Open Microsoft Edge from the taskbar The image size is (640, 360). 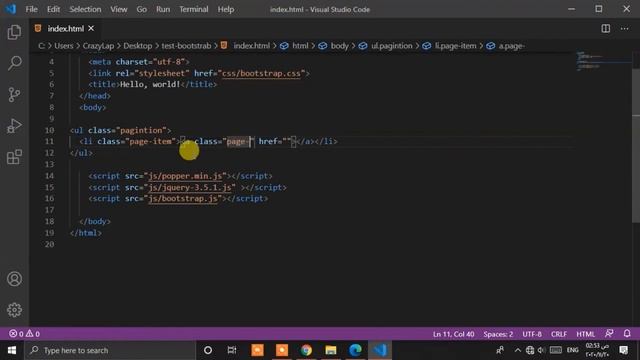click(355, 350)
